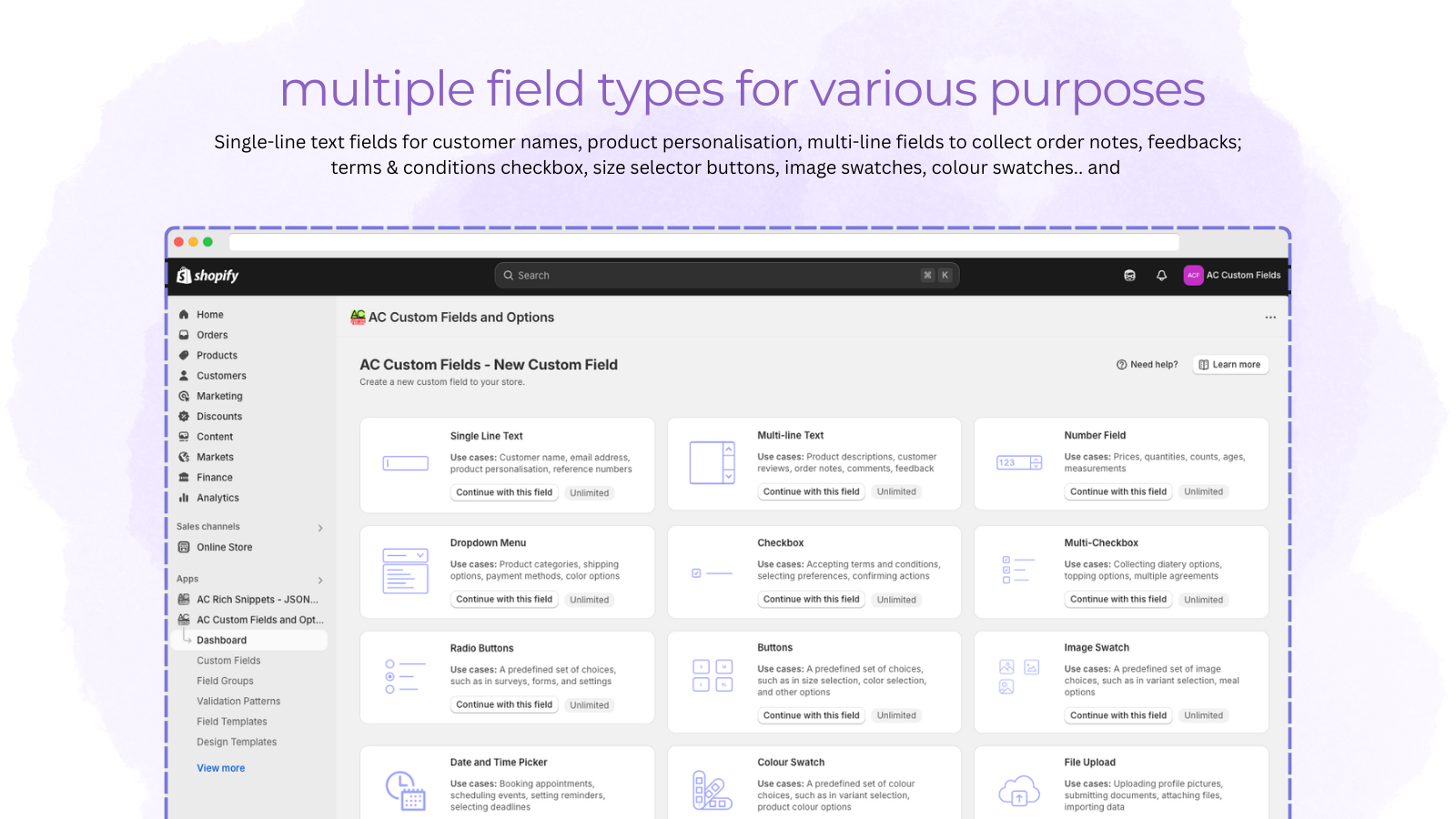Click the Date and Time Picker illustration

point(406,790)
